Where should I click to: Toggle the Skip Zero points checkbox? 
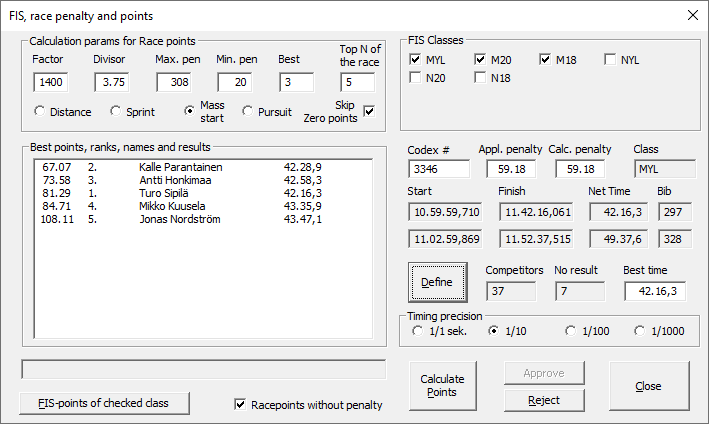(369, 111)
